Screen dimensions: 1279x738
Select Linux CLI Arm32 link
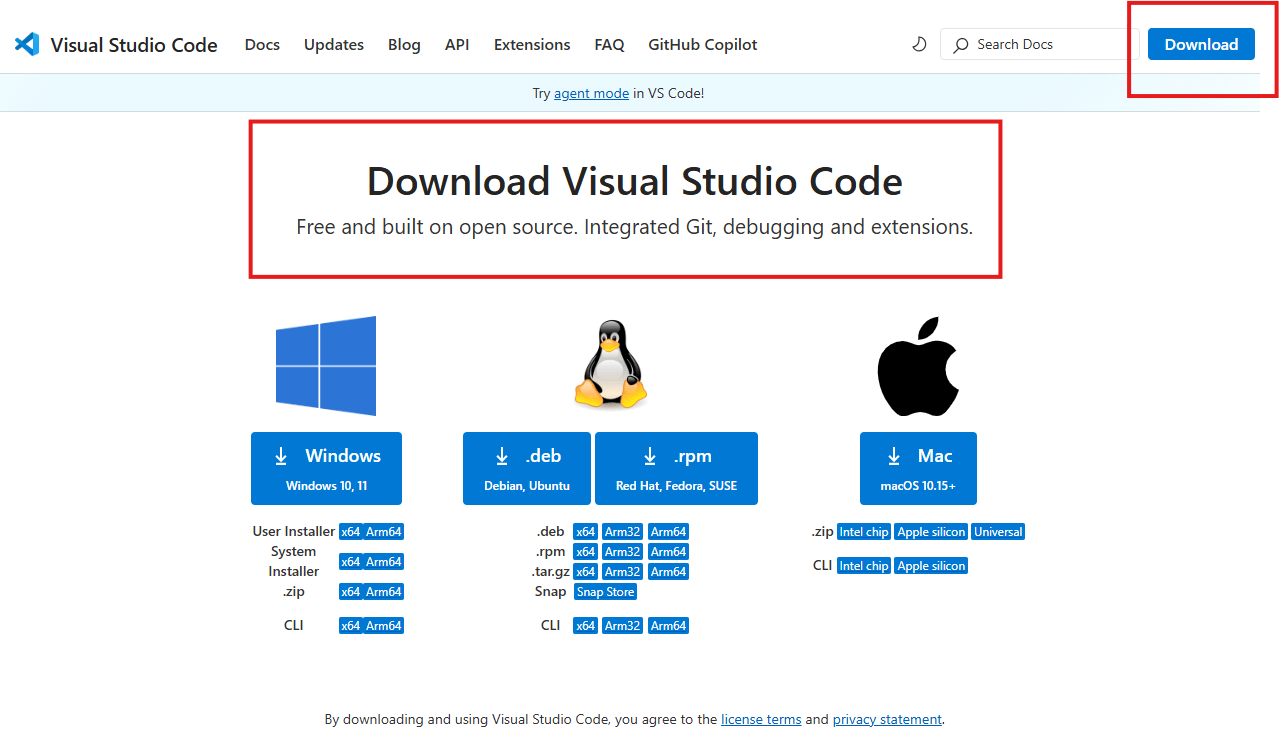pyautogui.click(x=622, y=626)
